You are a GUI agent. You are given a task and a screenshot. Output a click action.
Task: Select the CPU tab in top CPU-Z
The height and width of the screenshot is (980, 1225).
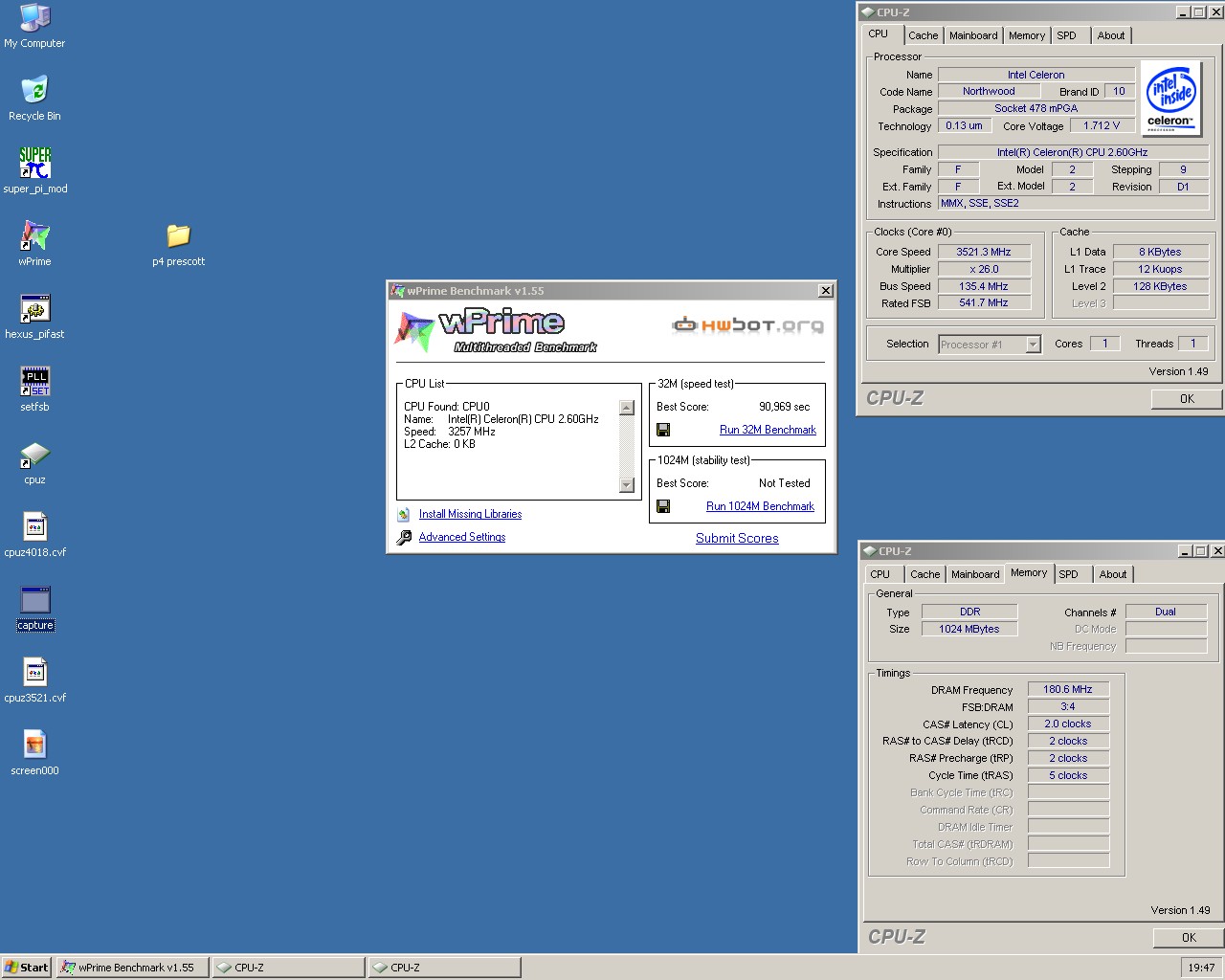click(879, 33)
